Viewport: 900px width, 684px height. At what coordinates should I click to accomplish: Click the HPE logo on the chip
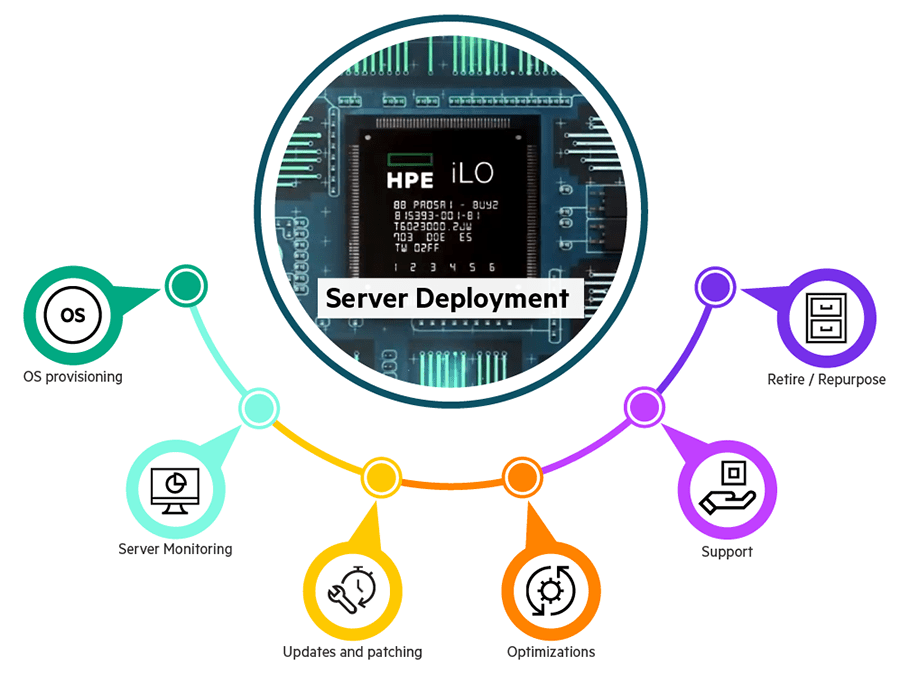tap(410, 172)
